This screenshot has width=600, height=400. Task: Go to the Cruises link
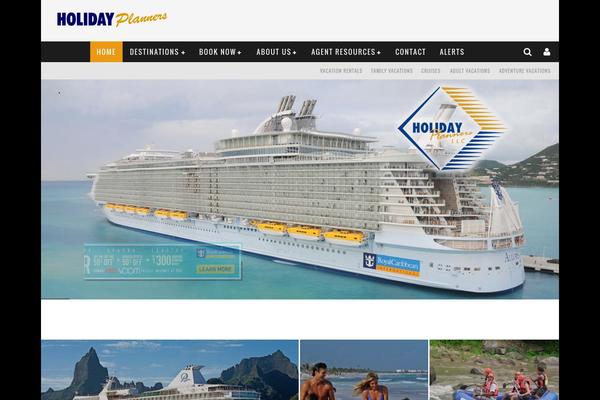click(x=430, y=71)
